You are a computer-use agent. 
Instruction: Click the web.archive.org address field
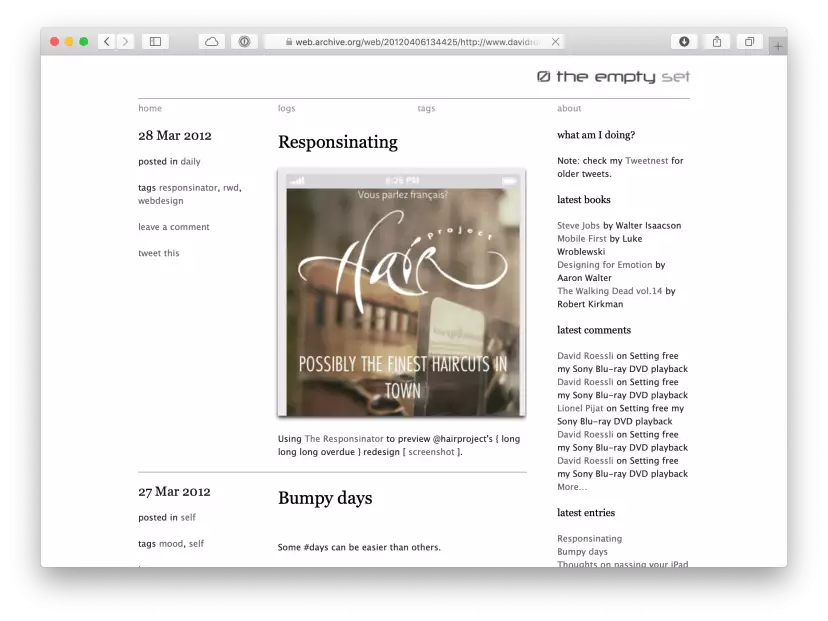414,42
